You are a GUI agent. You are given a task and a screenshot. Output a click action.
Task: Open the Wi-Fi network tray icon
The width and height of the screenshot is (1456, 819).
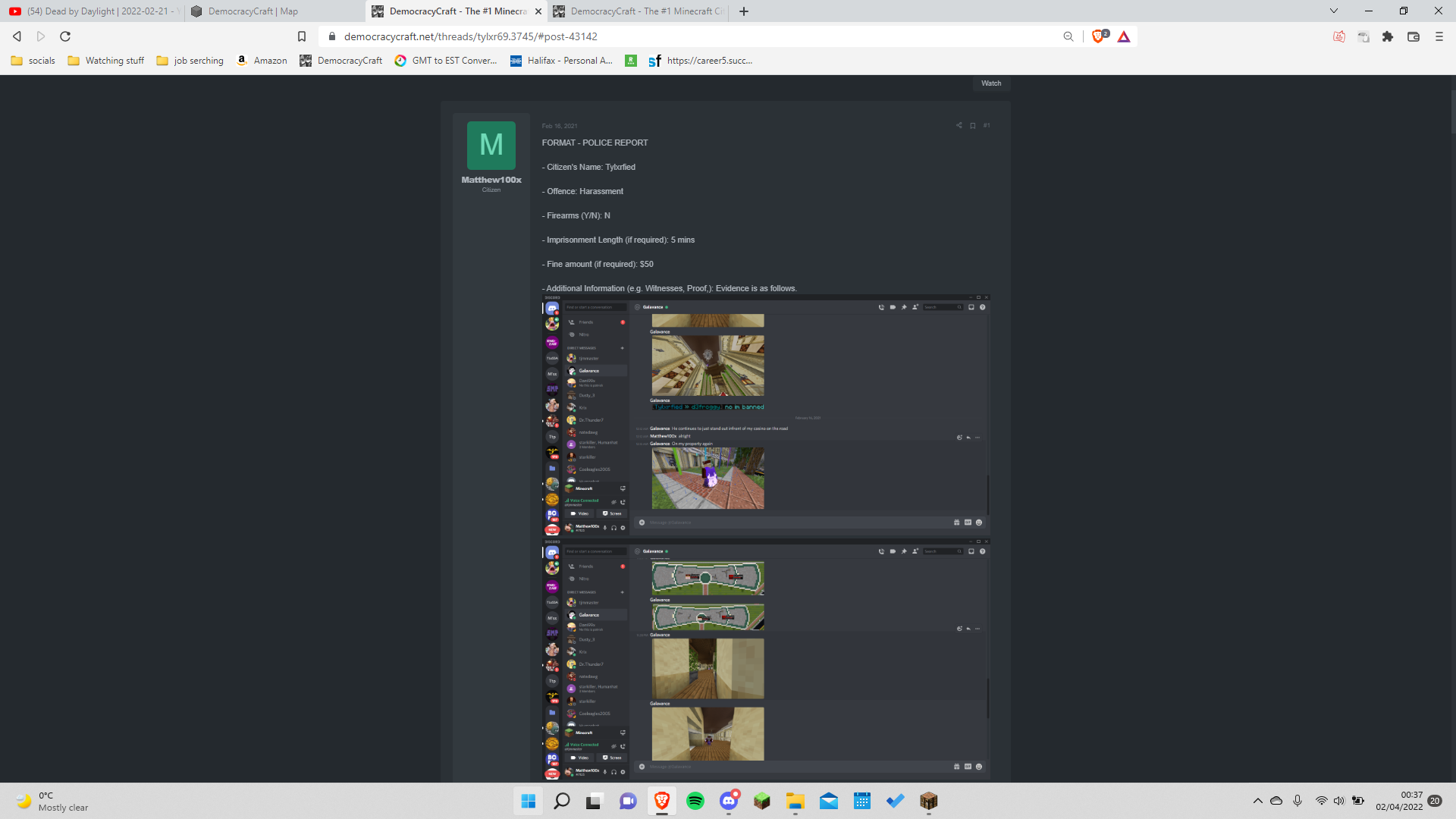1322,801
